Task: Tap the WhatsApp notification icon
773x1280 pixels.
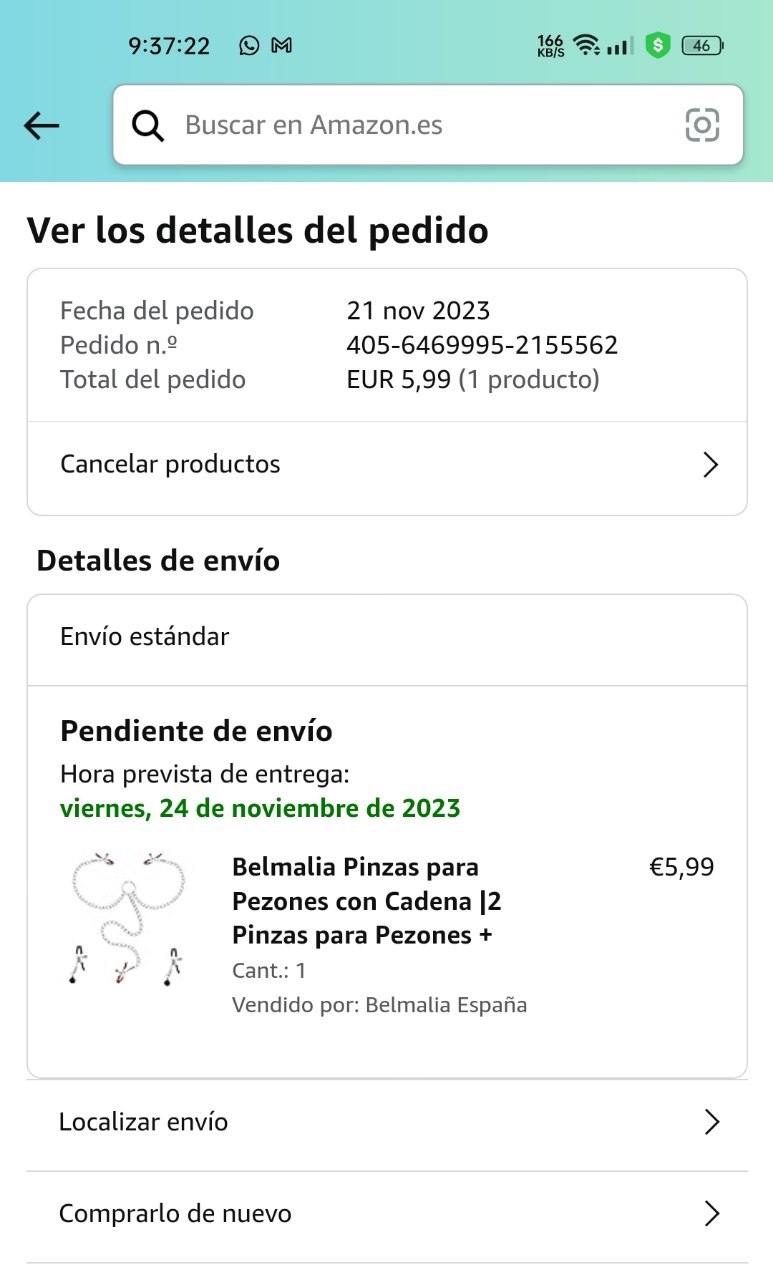Action: pos(249,45)
